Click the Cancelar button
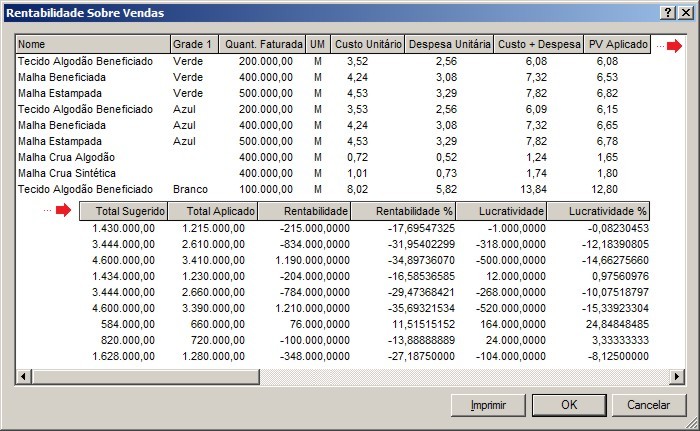Viewport: 700px width, 431px height. point(648,405)
